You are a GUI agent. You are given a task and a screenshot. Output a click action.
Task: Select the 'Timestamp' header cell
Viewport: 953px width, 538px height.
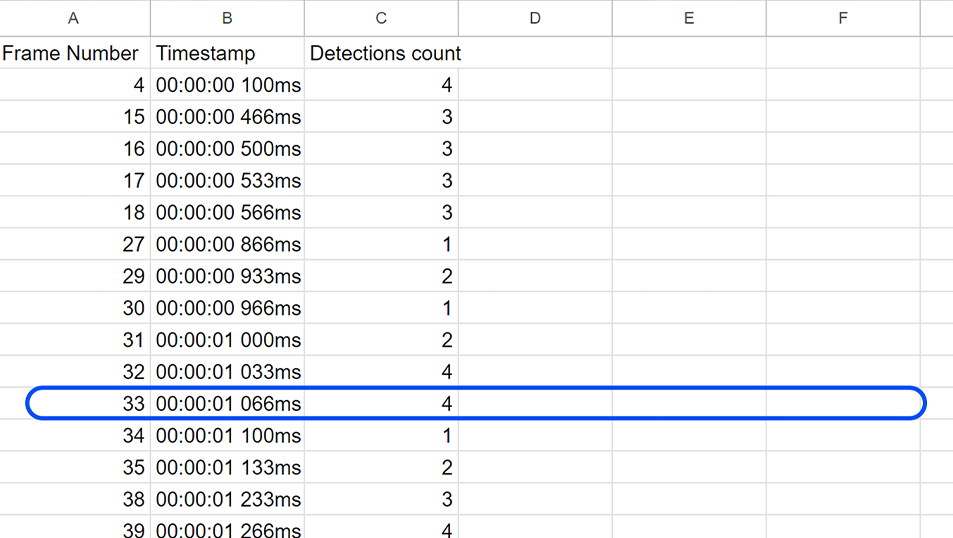tap(227, 53)
